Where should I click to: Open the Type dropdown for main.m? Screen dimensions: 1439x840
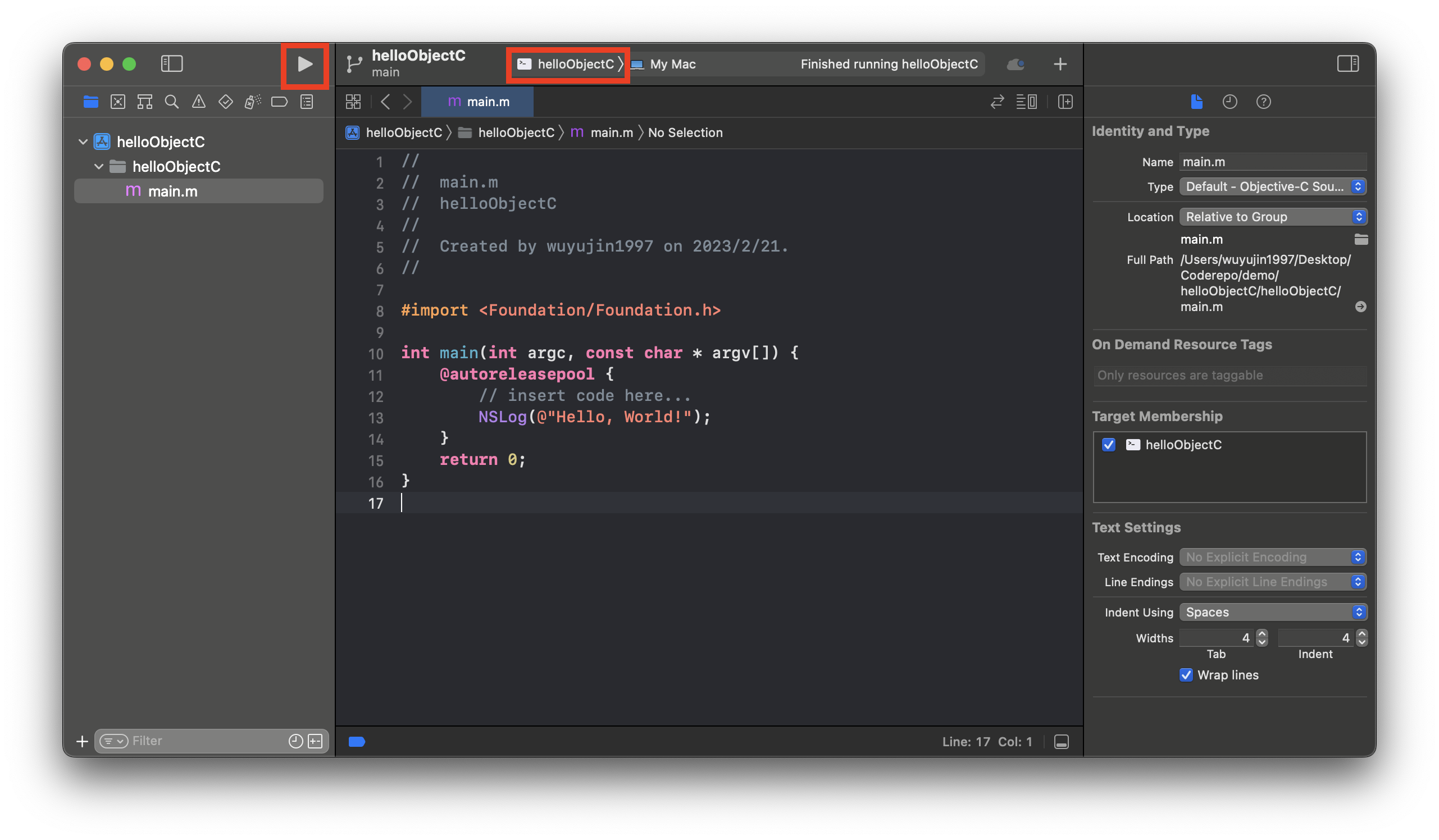coord(1272,187)
